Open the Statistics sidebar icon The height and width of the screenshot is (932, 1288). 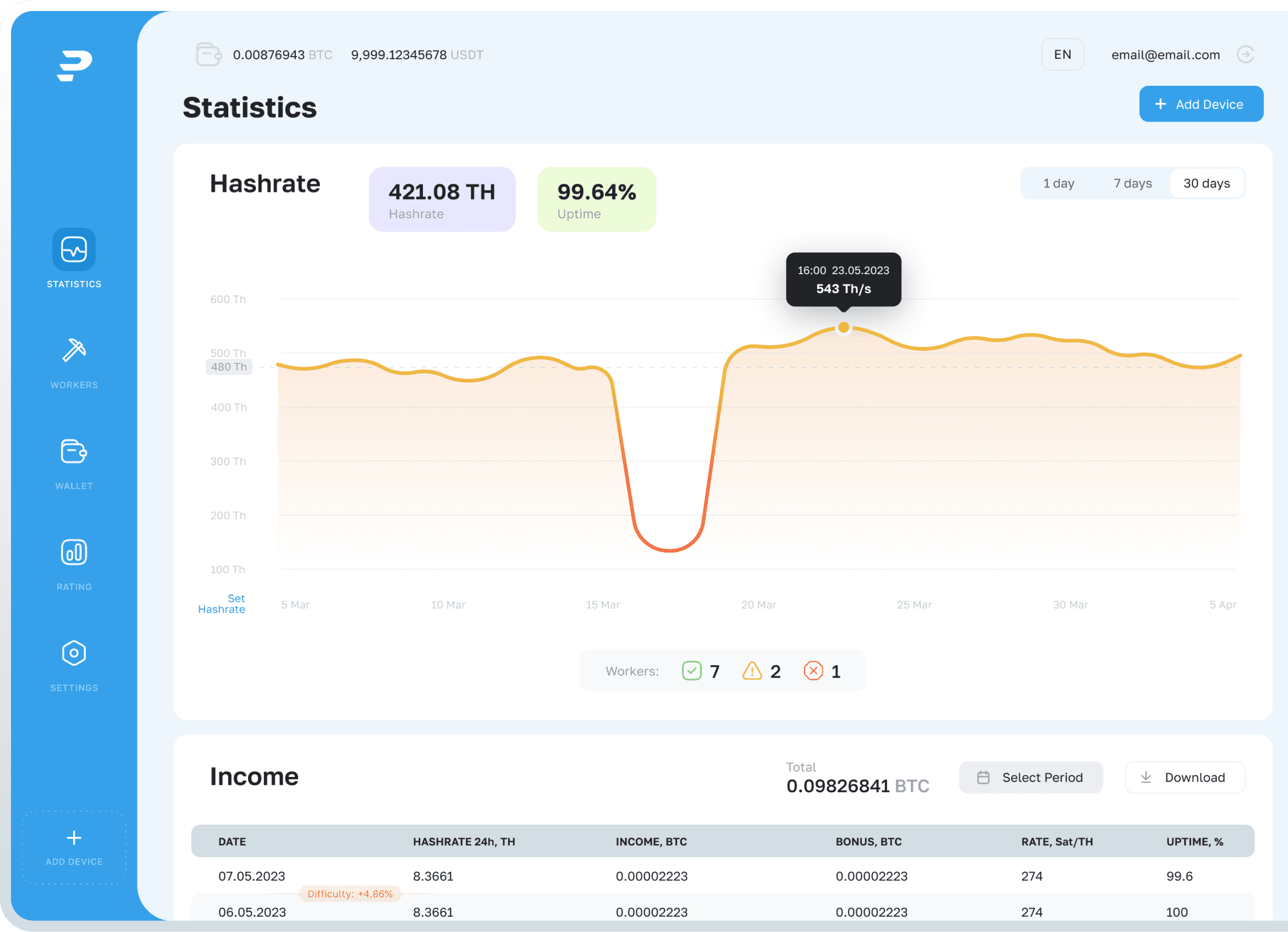coord(74,249)
